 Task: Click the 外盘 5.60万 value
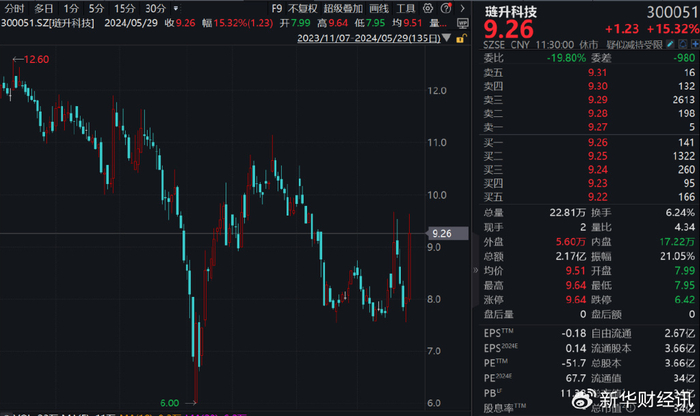571,241
